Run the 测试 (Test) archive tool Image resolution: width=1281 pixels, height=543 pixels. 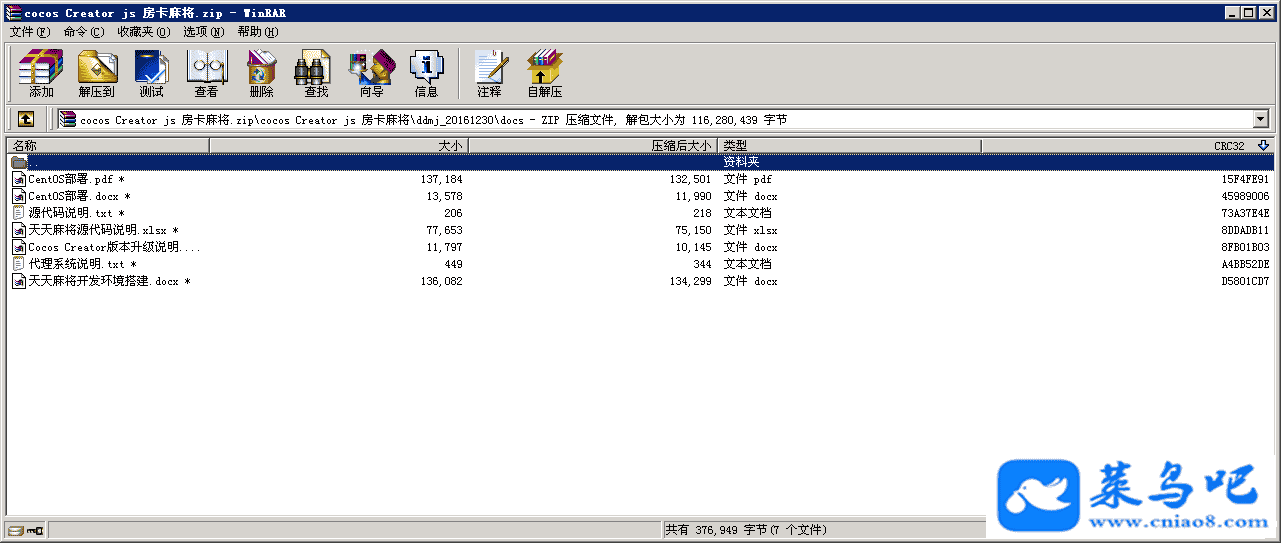pos(151,73)
